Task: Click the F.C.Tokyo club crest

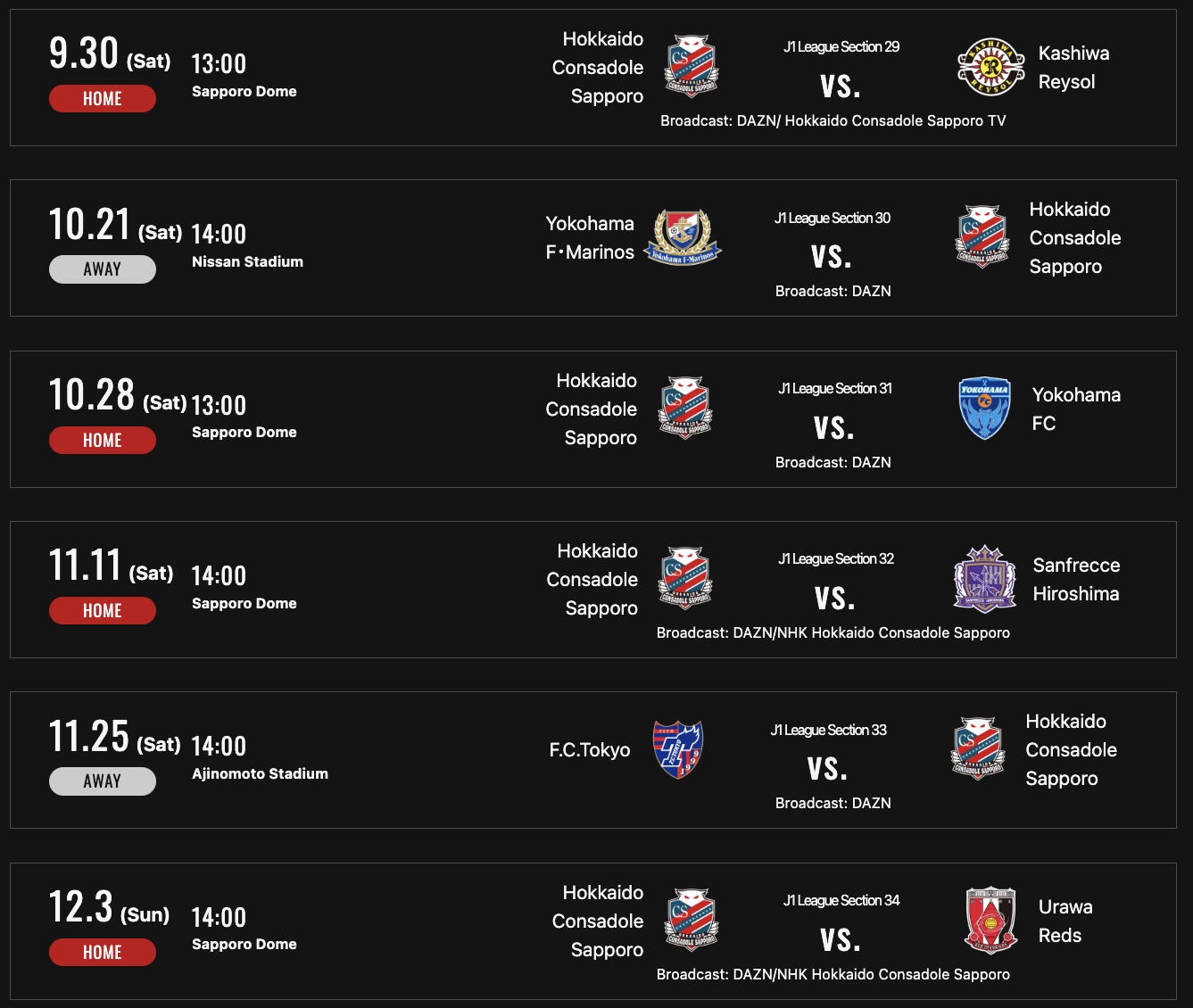Action: 678,749
